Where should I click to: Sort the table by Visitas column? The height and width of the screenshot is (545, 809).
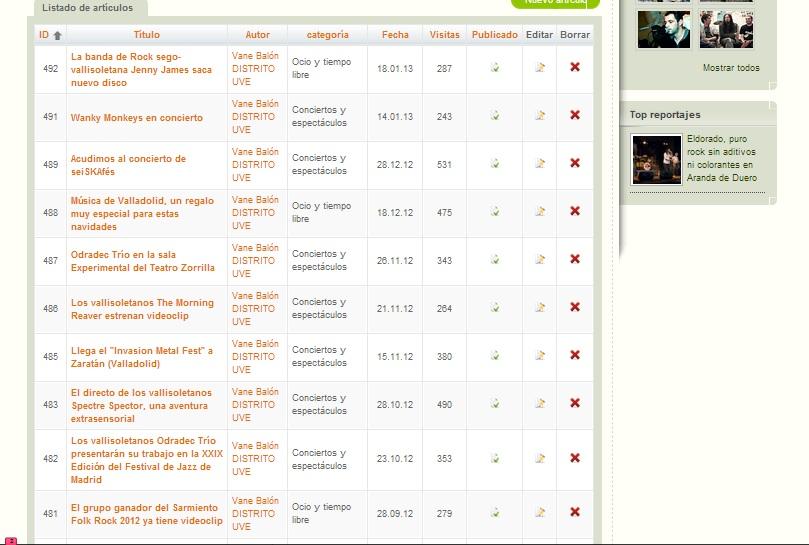click(x=444, y=35)
